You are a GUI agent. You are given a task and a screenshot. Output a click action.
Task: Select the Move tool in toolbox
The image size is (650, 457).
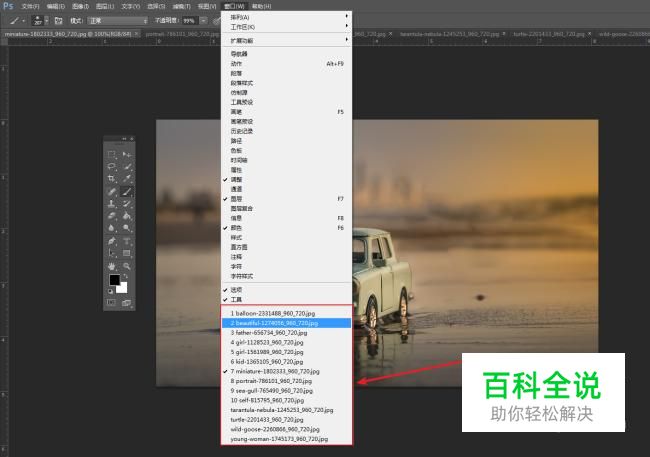[x=127, y=154]
